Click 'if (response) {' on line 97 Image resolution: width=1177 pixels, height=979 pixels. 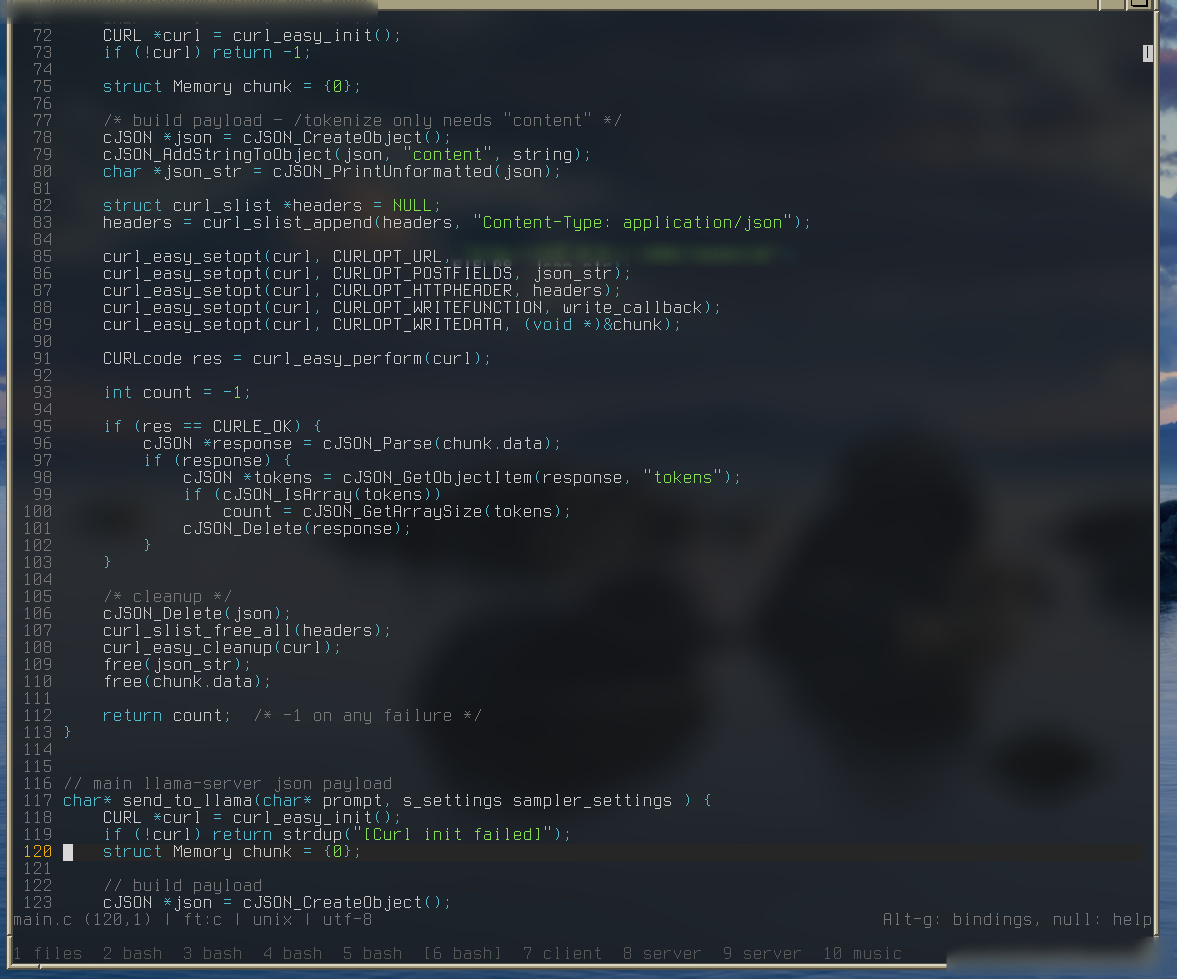coord(217,461)
